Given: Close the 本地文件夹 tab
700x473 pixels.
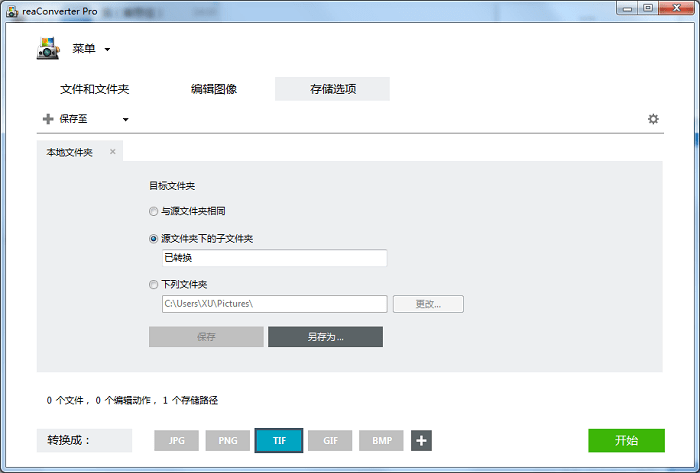Looking at the screenshot, I should pos(113,152).
